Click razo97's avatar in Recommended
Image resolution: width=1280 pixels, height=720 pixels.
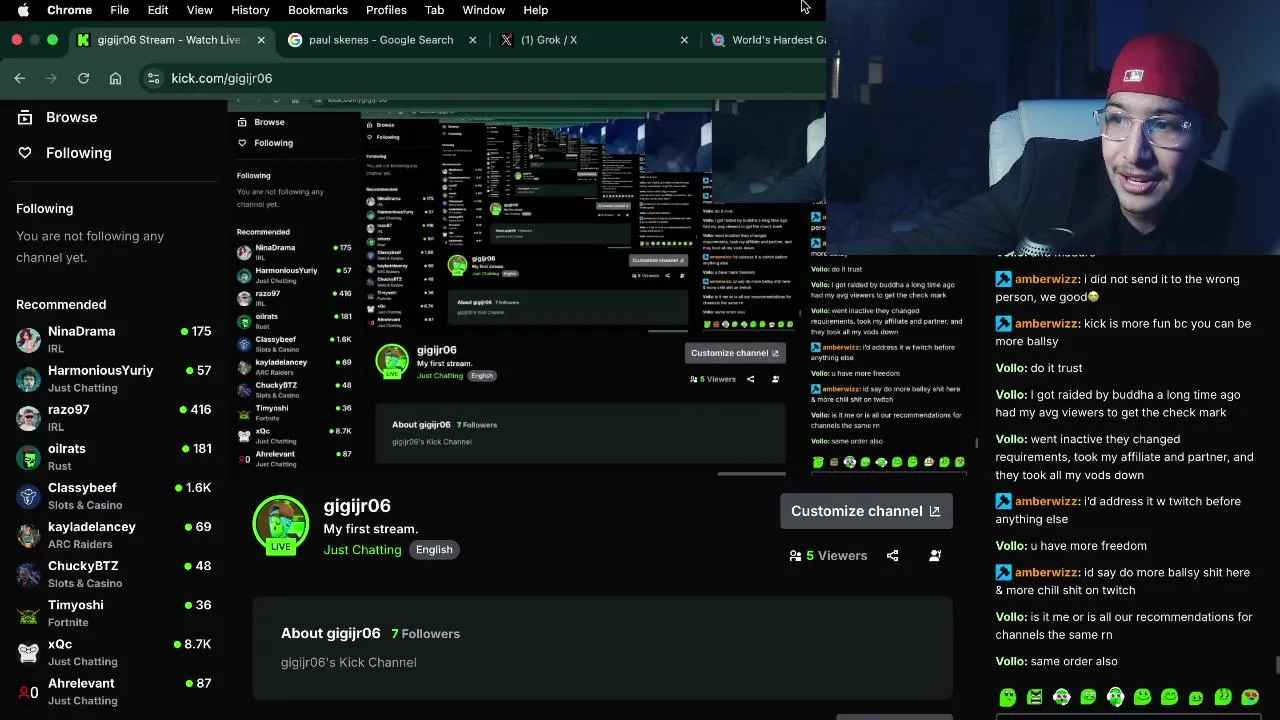28,418
